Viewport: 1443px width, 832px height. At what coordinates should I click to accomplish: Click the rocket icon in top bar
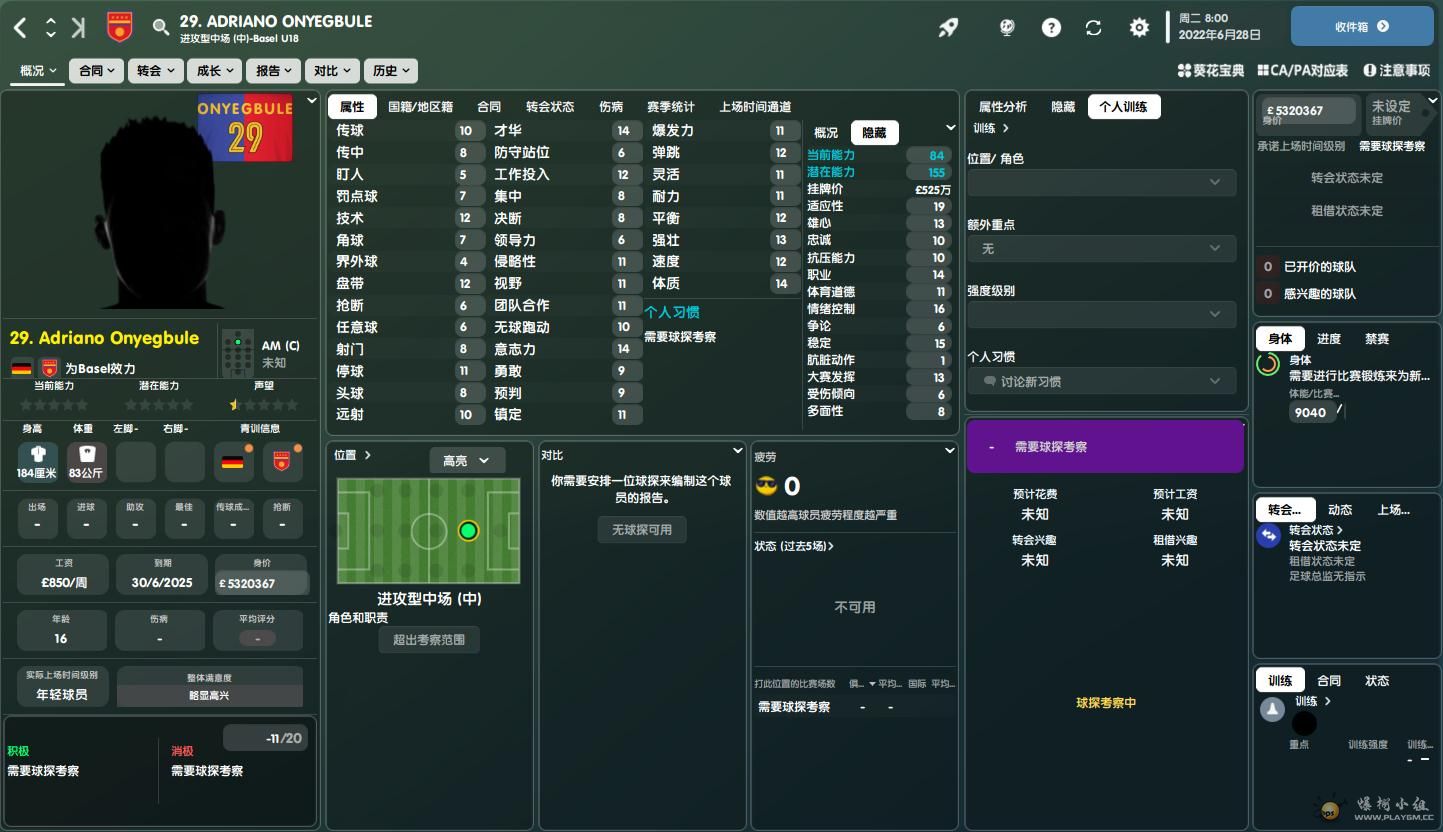pyautogui.click(x=947, y=28)
